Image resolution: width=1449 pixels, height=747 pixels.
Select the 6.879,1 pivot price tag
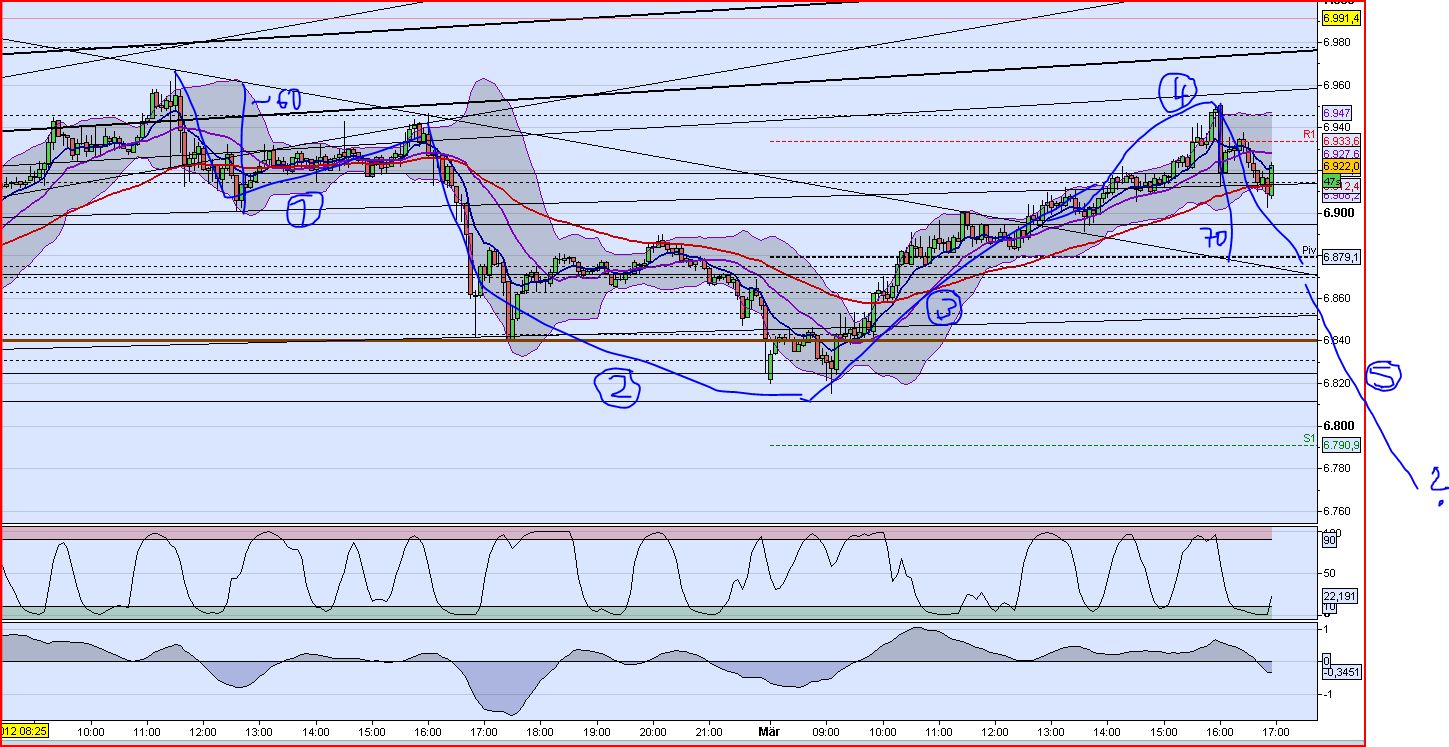point(1341,258)
